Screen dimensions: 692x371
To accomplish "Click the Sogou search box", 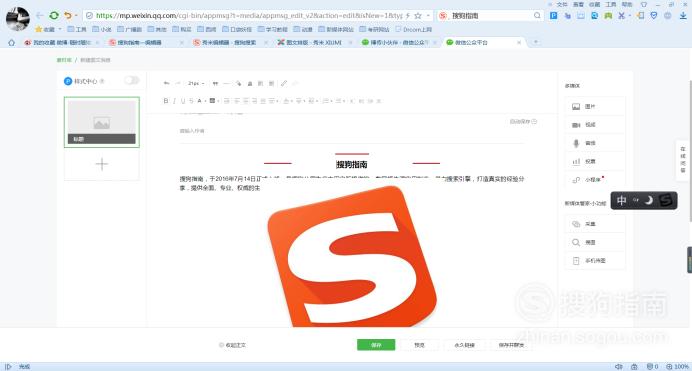I will (x=490, y=15).
